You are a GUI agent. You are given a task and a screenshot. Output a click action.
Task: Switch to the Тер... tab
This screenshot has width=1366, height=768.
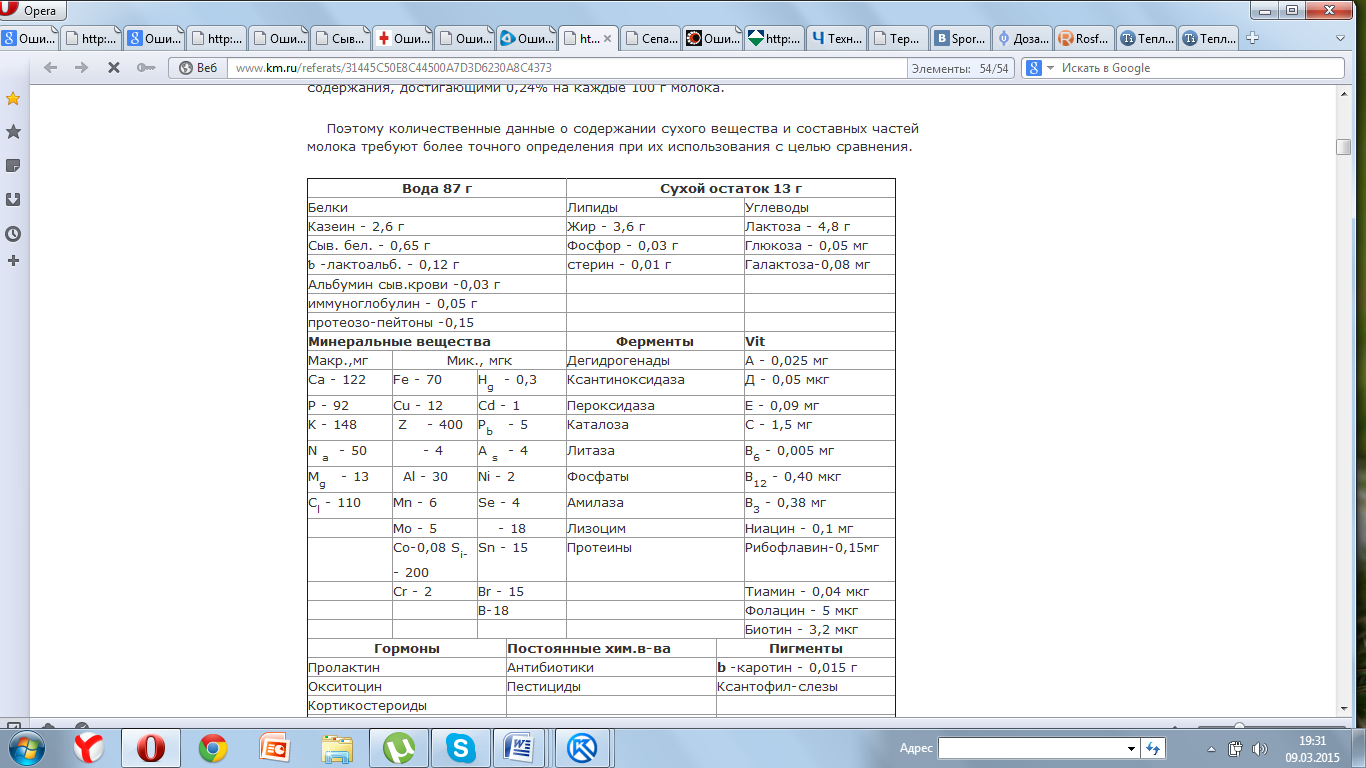point(897,39)
